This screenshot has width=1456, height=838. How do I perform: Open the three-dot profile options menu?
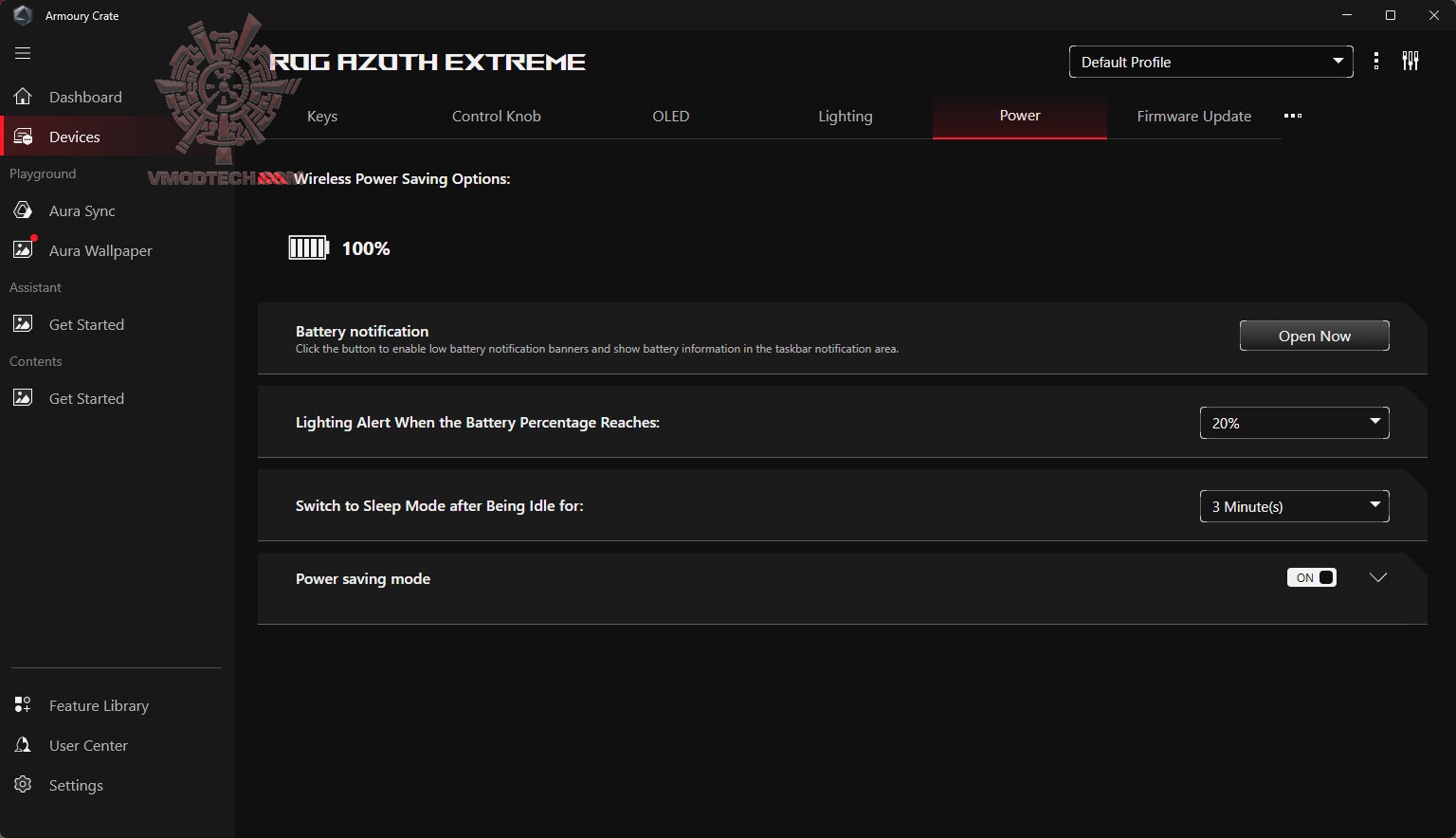[x=1376, y=62]
